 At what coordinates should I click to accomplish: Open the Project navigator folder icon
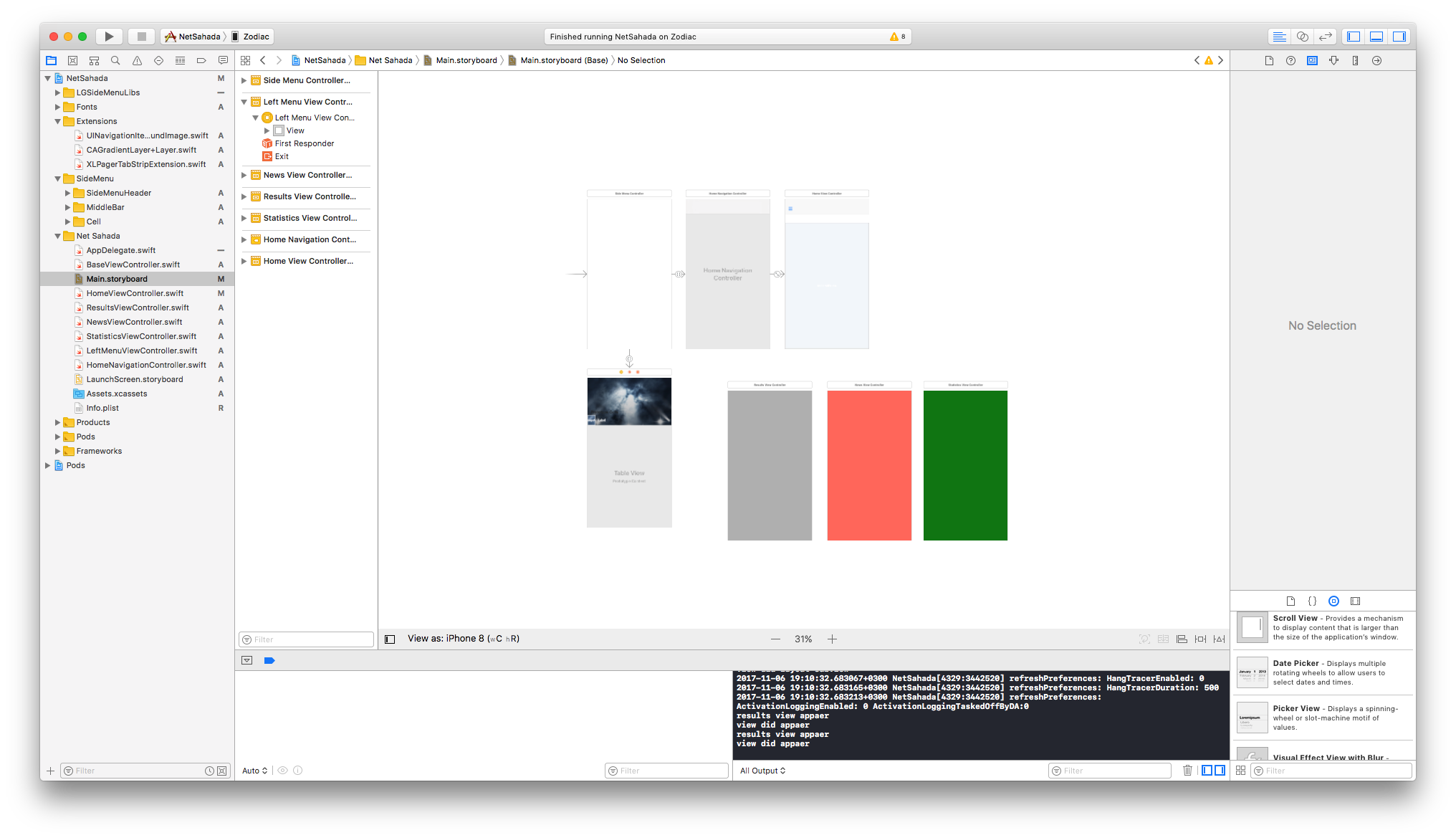click(x=52, y=61)
